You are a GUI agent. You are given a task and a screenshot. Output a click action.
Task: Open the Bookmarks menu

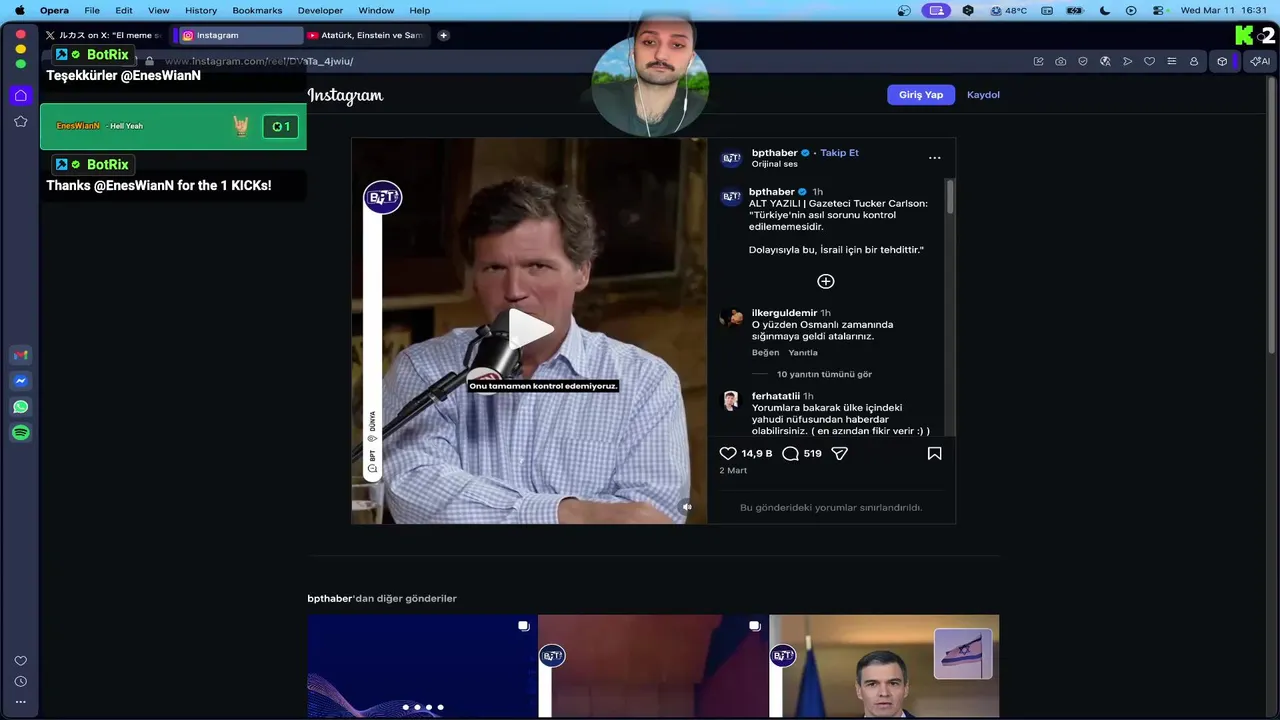click(x=257, y=10)
